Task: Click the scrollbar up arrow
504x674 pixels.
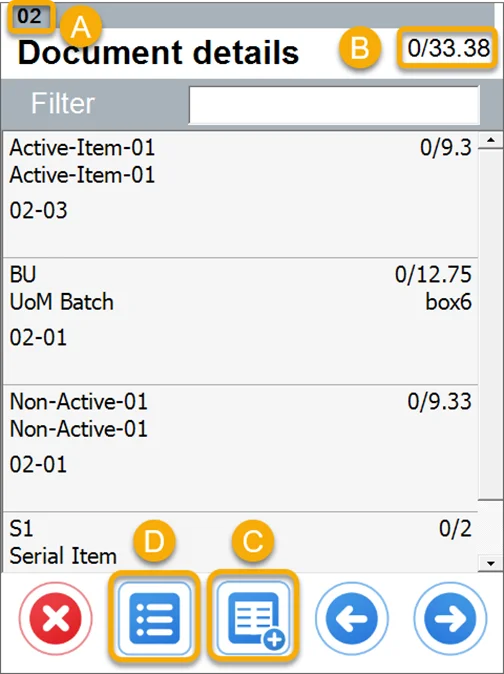Action: tap(490, 140)
